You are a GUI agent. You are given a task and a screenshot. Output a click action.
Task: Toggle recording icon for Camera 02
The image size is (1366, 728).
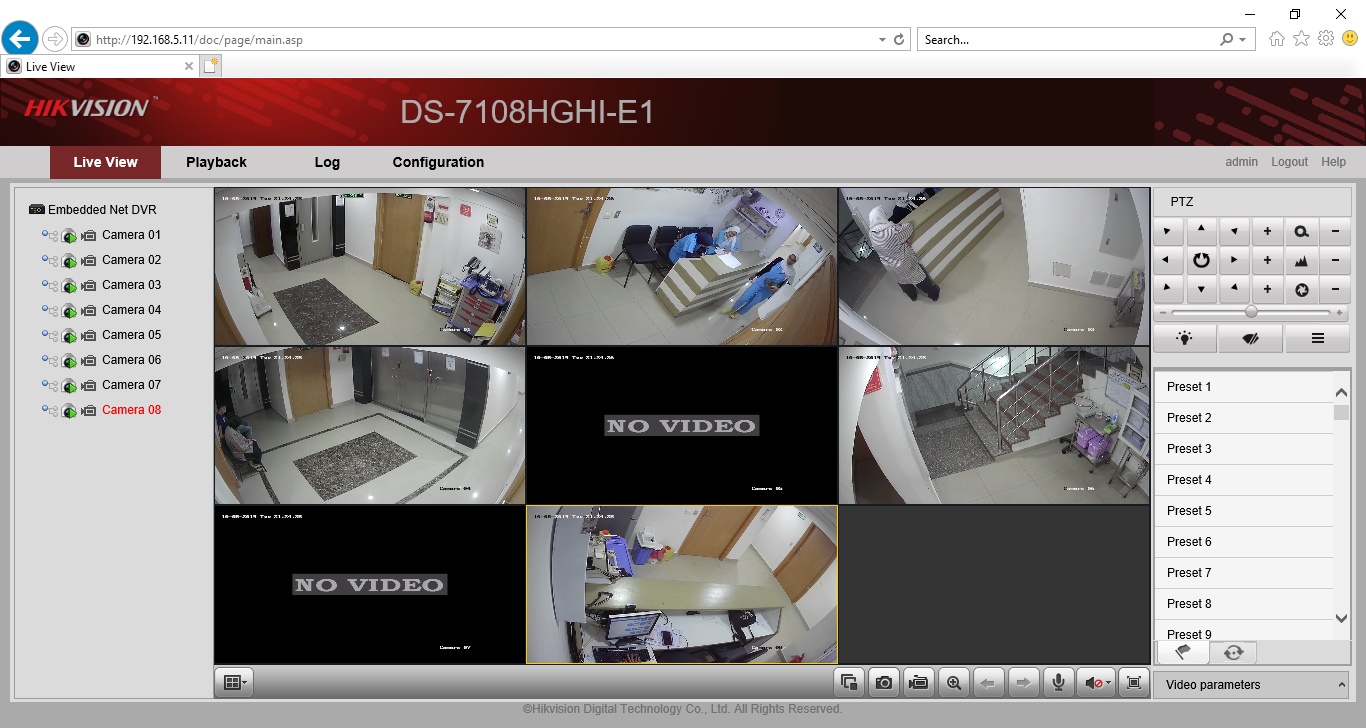click(89, 260)
